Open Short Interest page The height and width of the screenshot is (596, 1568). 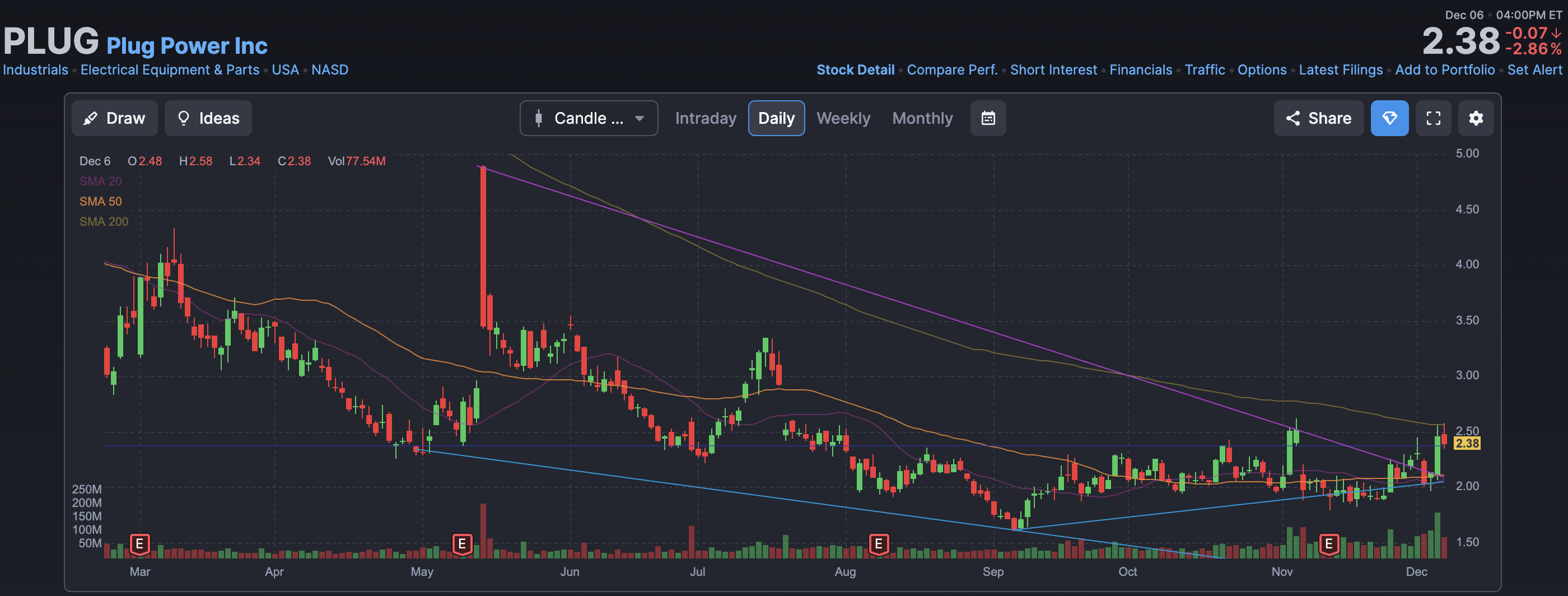(1053, 70)
